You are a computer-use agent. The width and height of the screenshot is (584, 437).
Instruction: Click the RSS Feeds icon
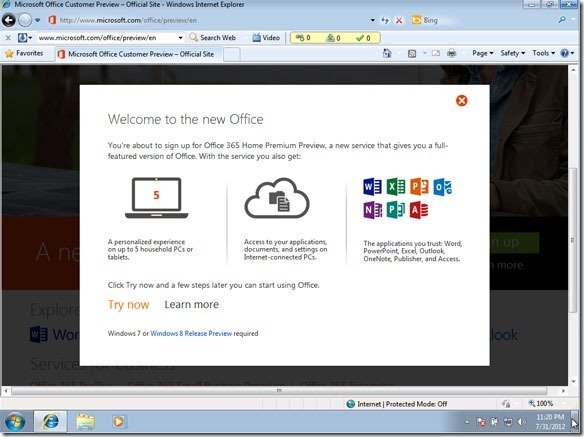(x=412, y=53)
